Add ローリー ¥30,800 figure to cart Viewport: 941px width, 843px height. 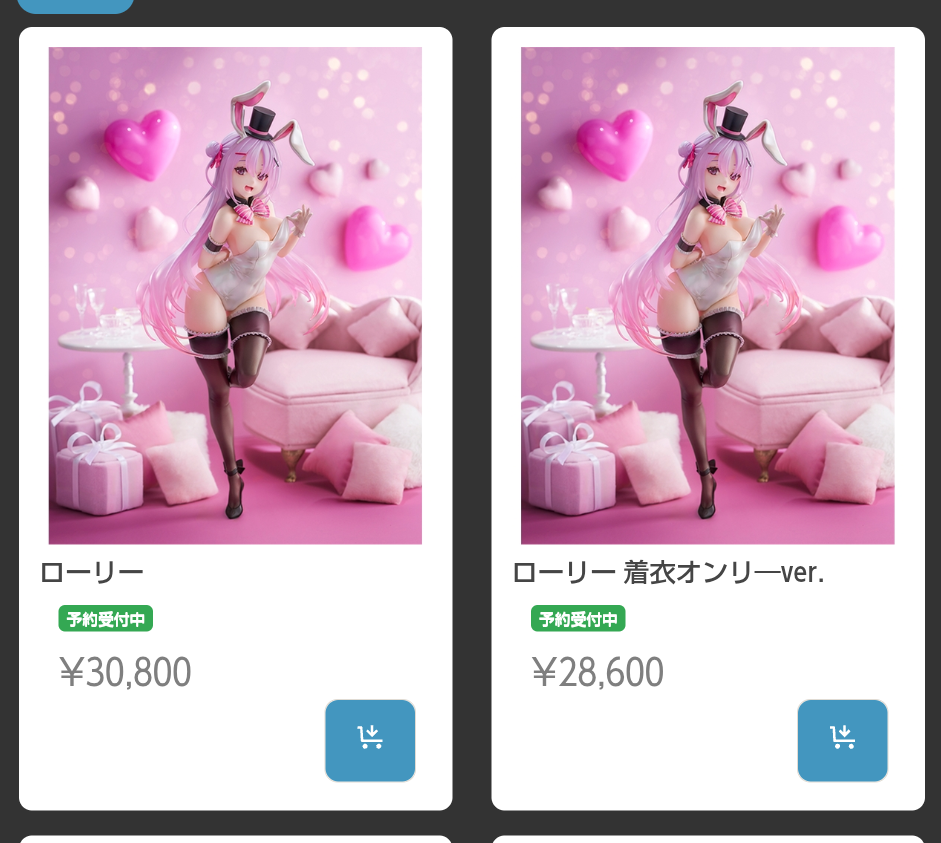[x=370, y=740]
